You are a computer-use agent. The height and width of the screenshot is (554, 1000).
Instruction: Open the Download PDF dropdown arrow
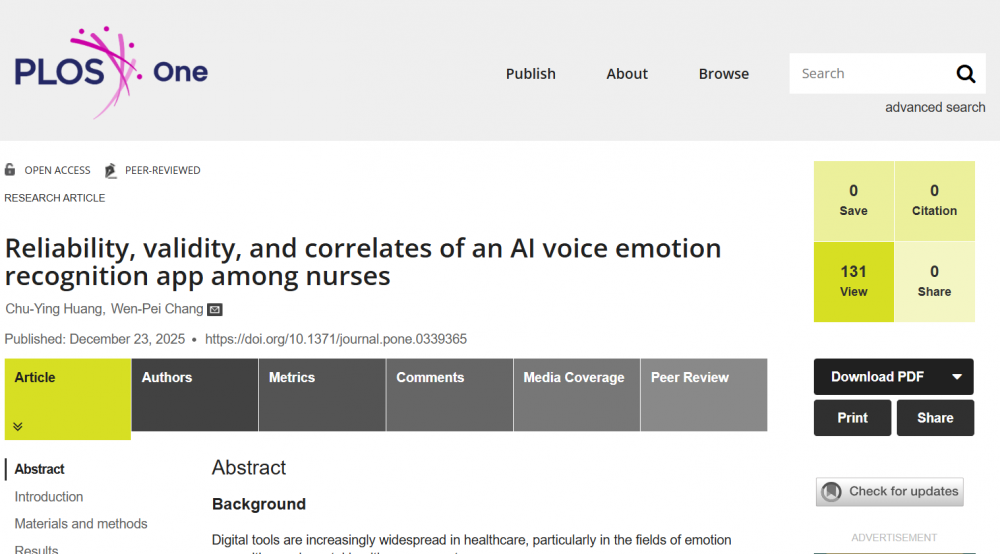click(x=956, y=377)
